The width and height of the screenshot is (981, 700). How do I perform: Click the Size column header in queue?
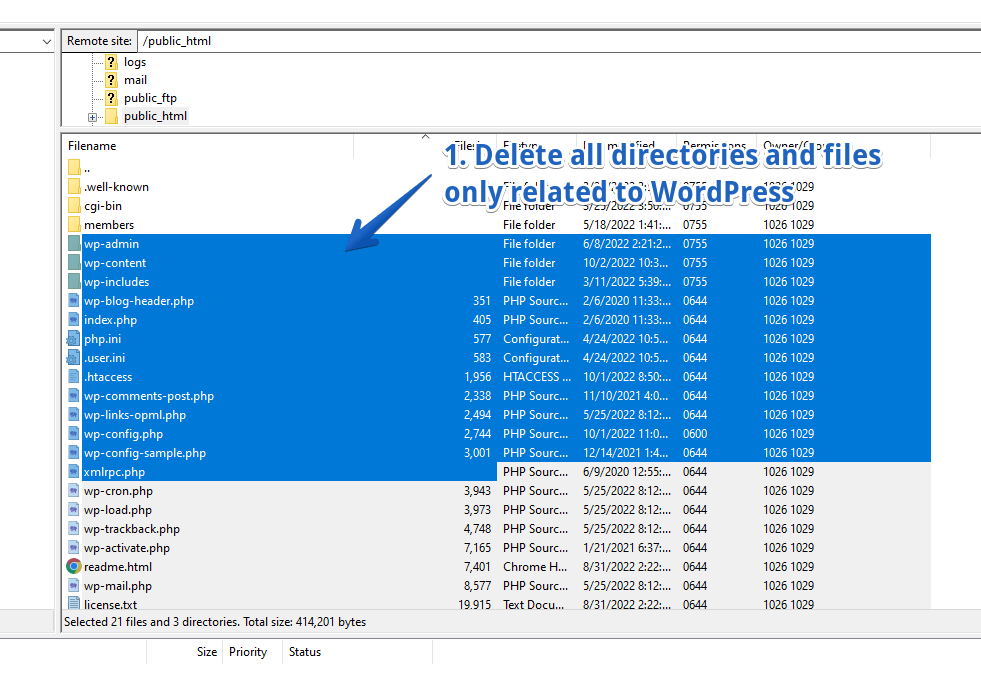[206, 652]
